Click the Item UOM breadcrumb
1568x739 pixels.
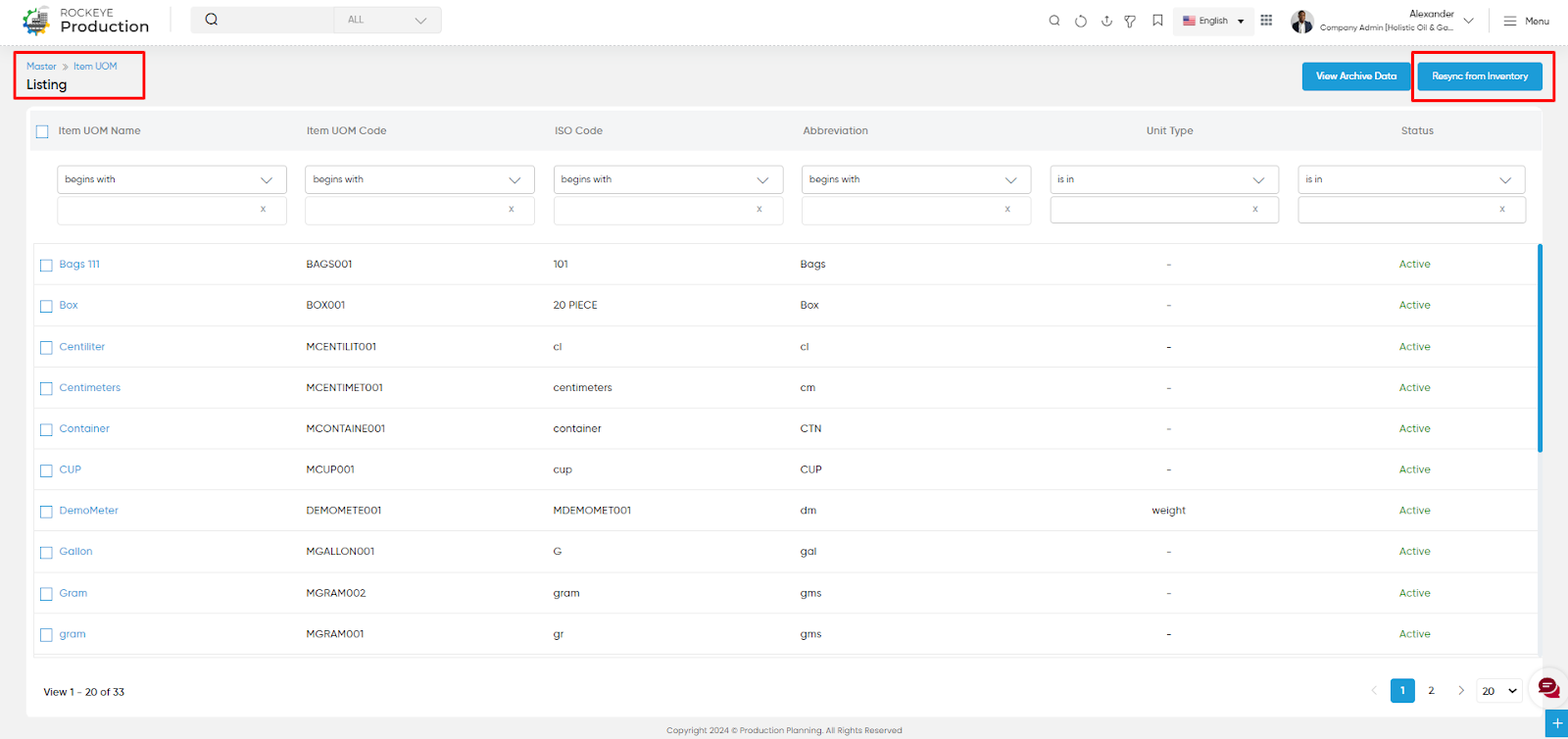pos(95,67)
